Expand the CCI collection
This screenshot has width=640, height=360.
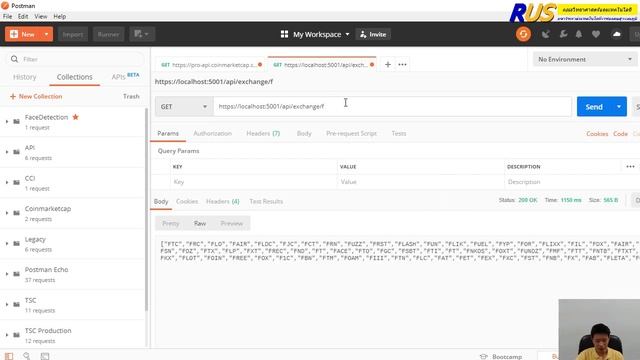pyautogui.click(x=7, y=182)
